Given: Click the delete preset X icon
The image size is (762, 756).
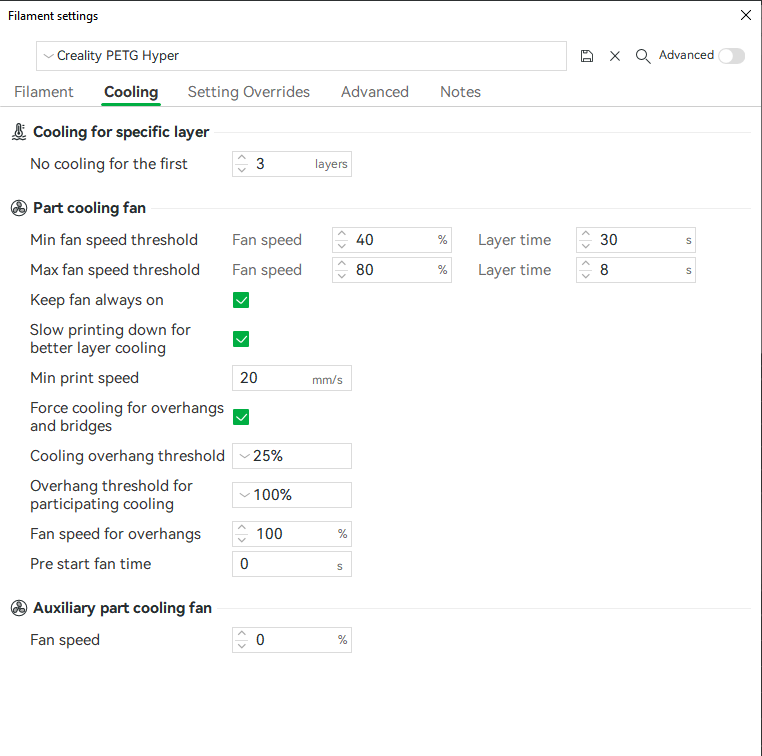Looking at the screenshot, I should [x=615, y=57].
